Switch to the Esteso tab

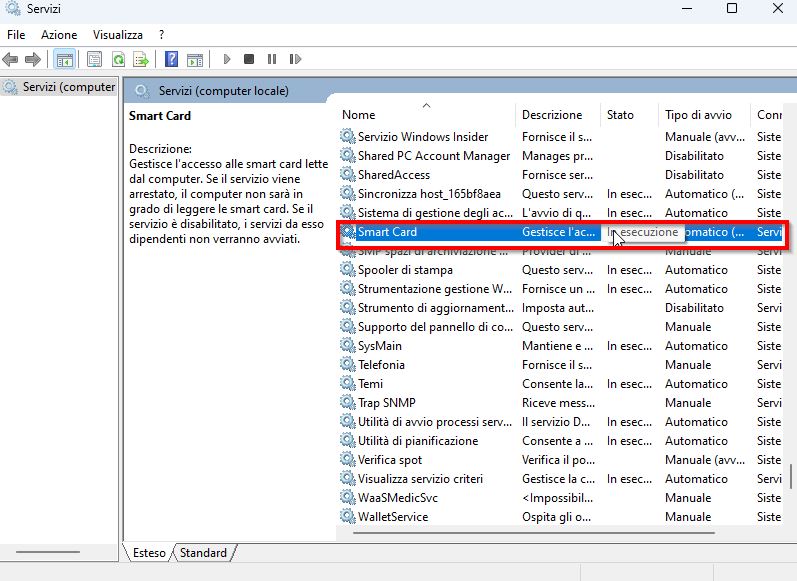tap(149, 553)
